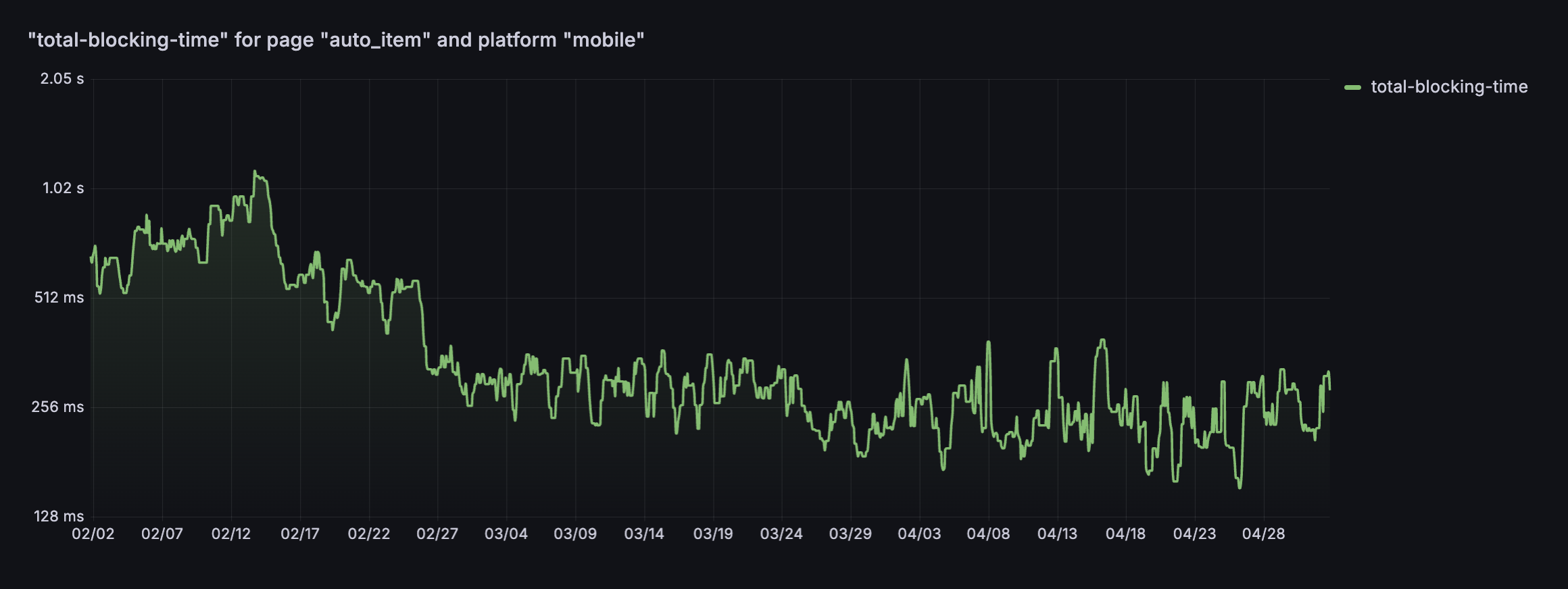Click the green legend color swatch
The width and height of the screenshot is (1568, 589).
[x=1352, y=87]
